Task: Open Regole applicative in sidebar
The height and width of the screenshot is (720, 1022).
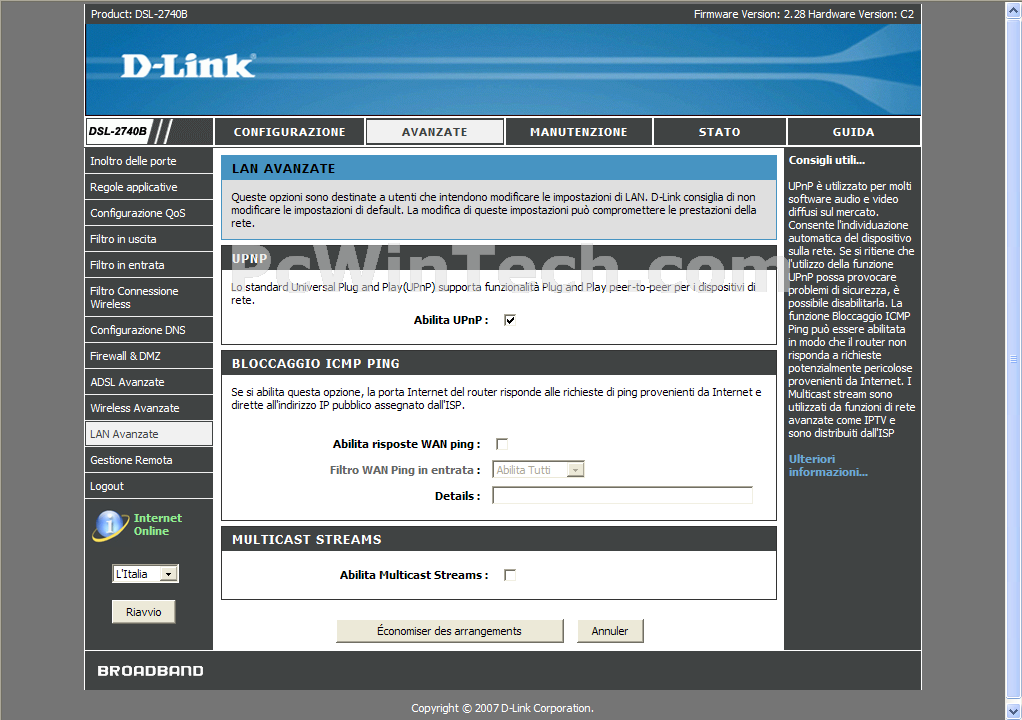Action: tap(149, 187)
